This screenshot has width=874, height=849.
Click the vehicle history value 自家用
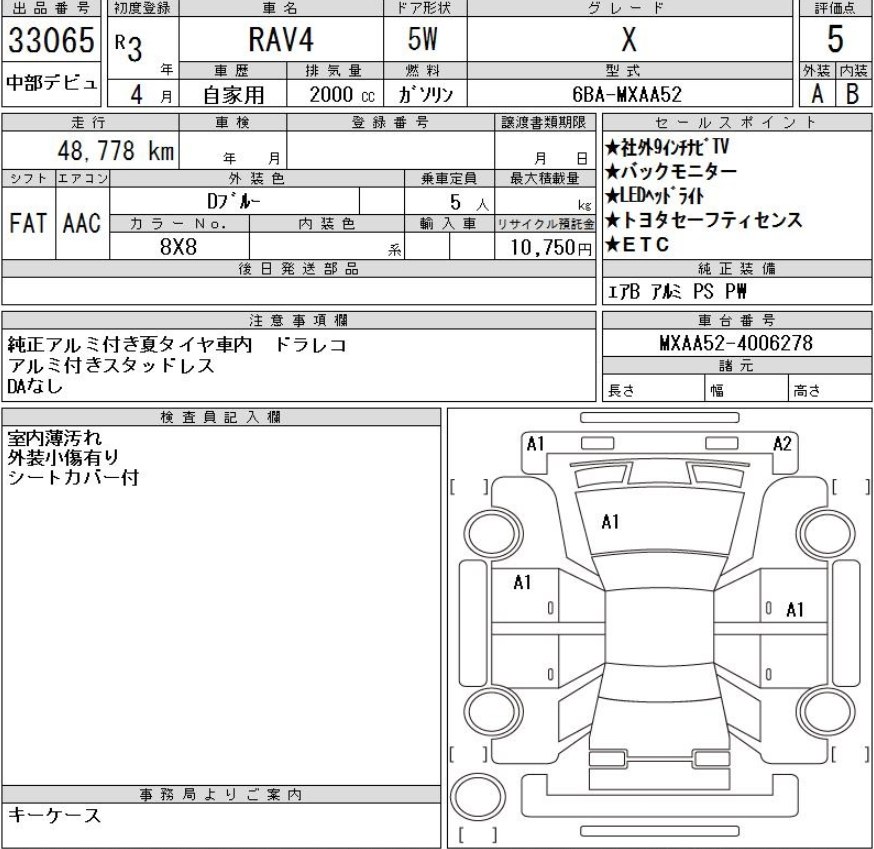pyautogui.click(x=233, y=95)
